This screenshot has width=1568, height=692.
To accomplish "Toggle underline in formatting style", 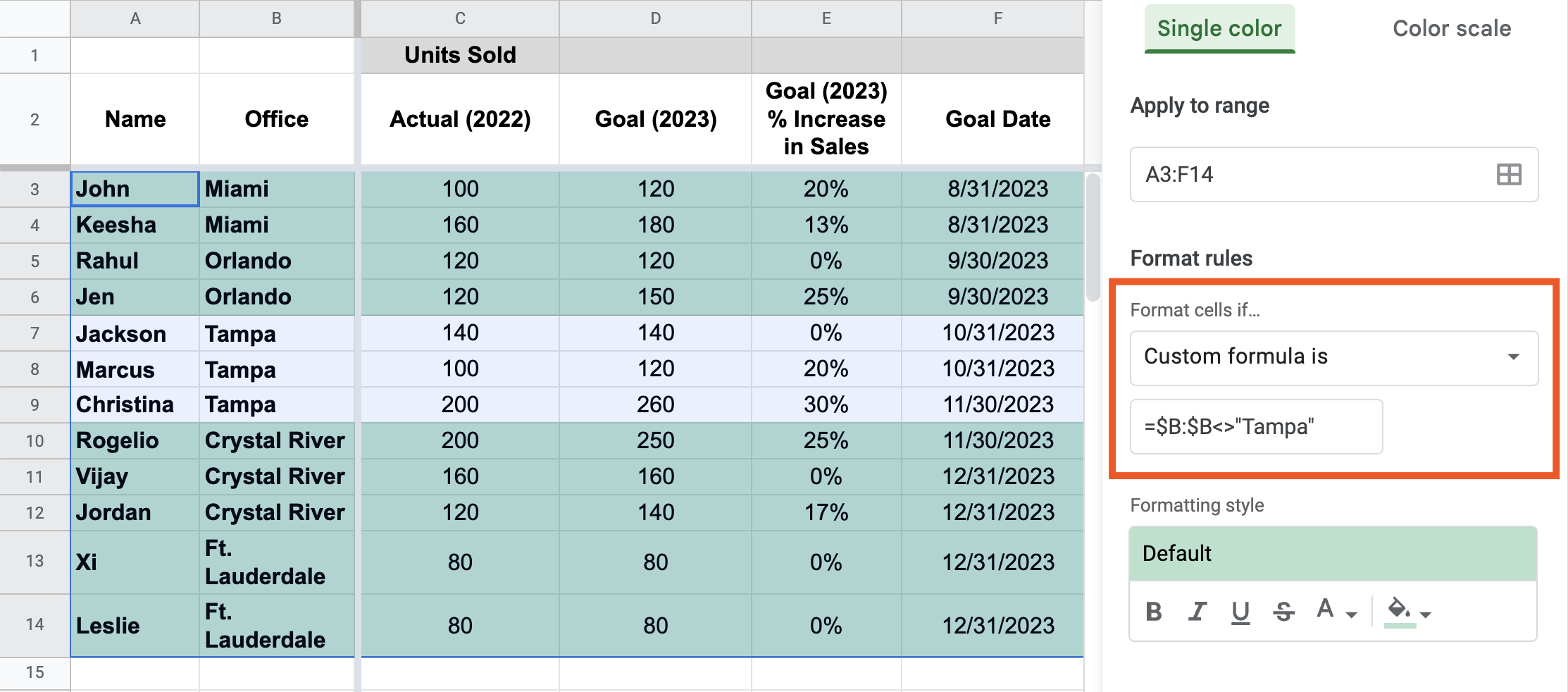I will pos(1240,611).
